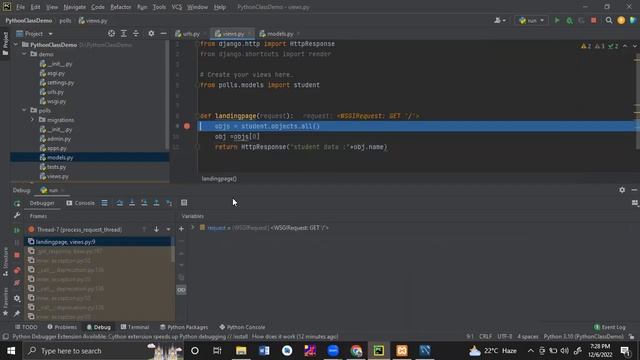
Task: Click the Collapse All icon in Project panel
Action: tap(136, 33)
